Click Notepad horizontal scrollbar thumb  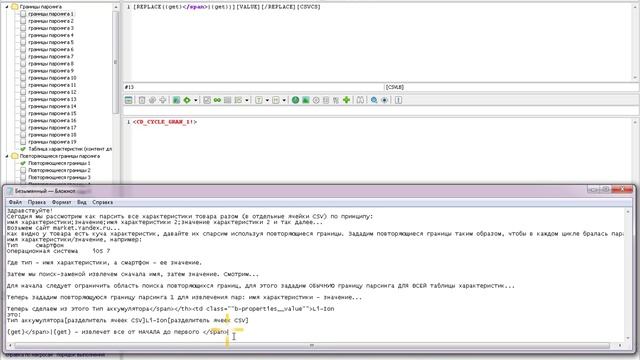(x=312, y=346)
